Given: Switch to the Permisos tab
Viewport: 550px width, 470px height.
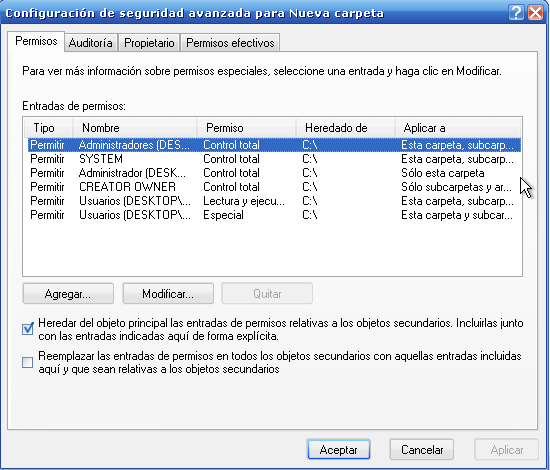Looking at the screenshot, I should 36,41.
